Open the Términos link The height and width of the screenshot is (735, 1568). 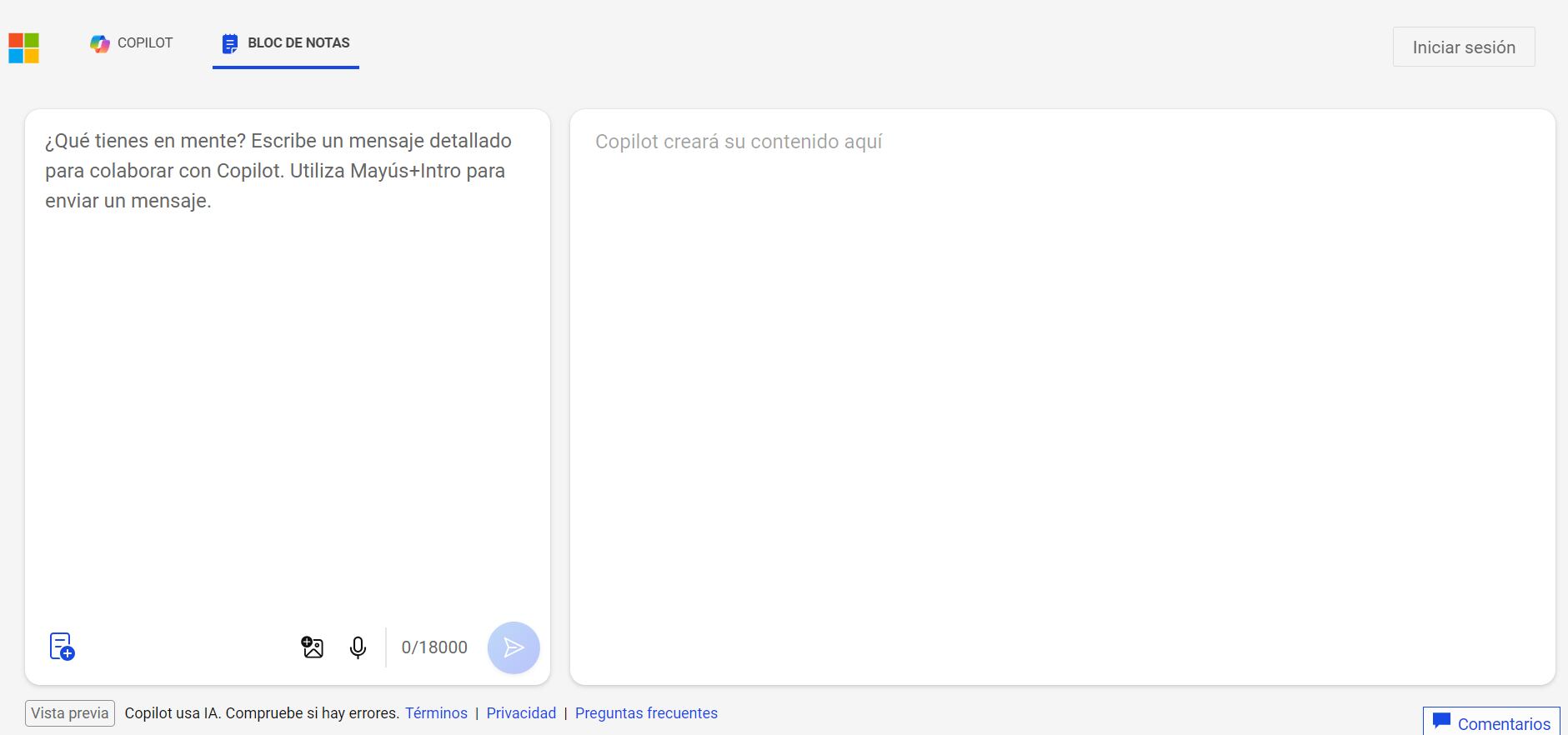pyautogui.click(x=436, y=713)
